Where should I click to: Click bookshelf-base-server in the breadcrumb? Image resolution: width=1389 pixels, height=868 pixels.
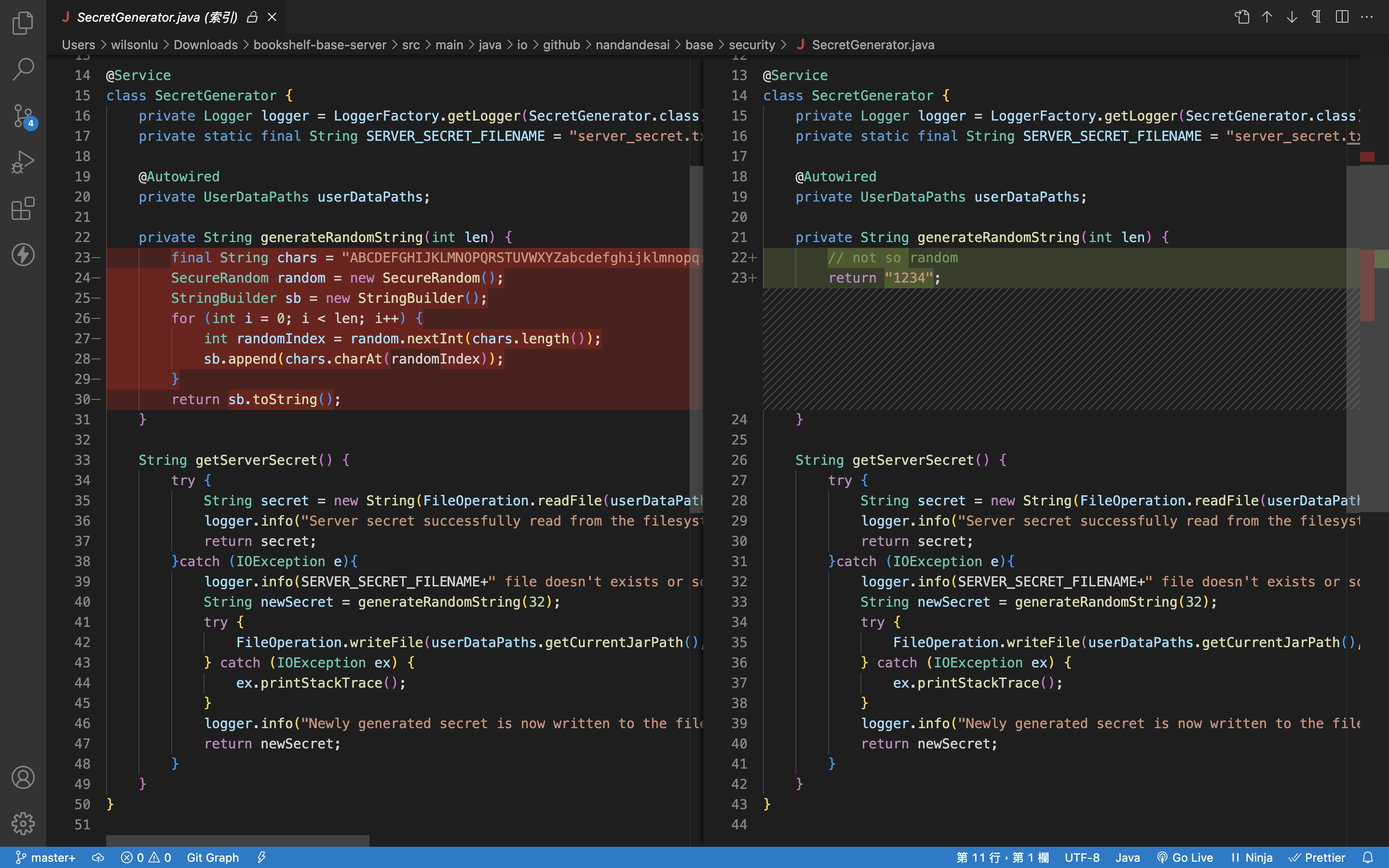point(320,45)
